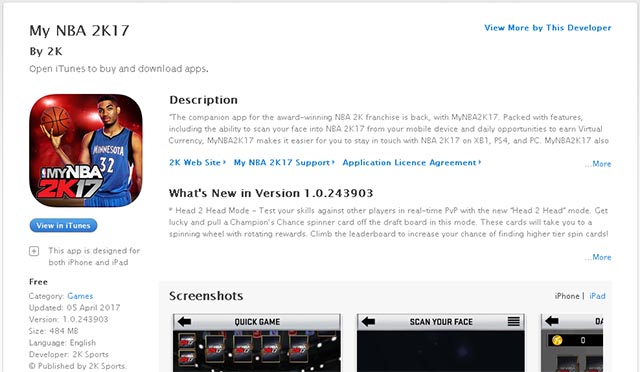Click the Description heading

tap(203, 100)
